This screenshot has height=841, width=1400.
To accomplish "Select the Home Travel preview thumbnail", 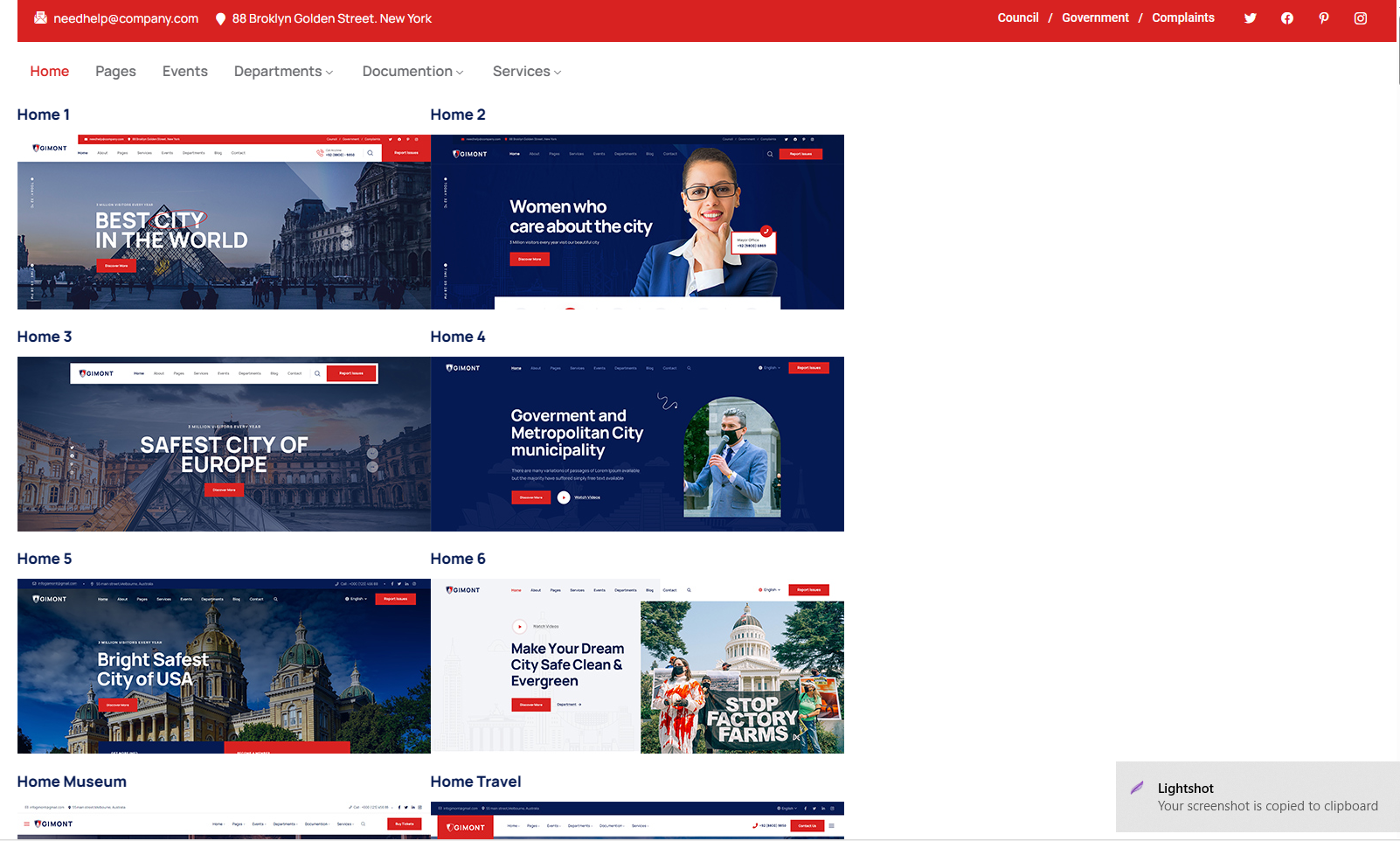I will coord(637,821).
